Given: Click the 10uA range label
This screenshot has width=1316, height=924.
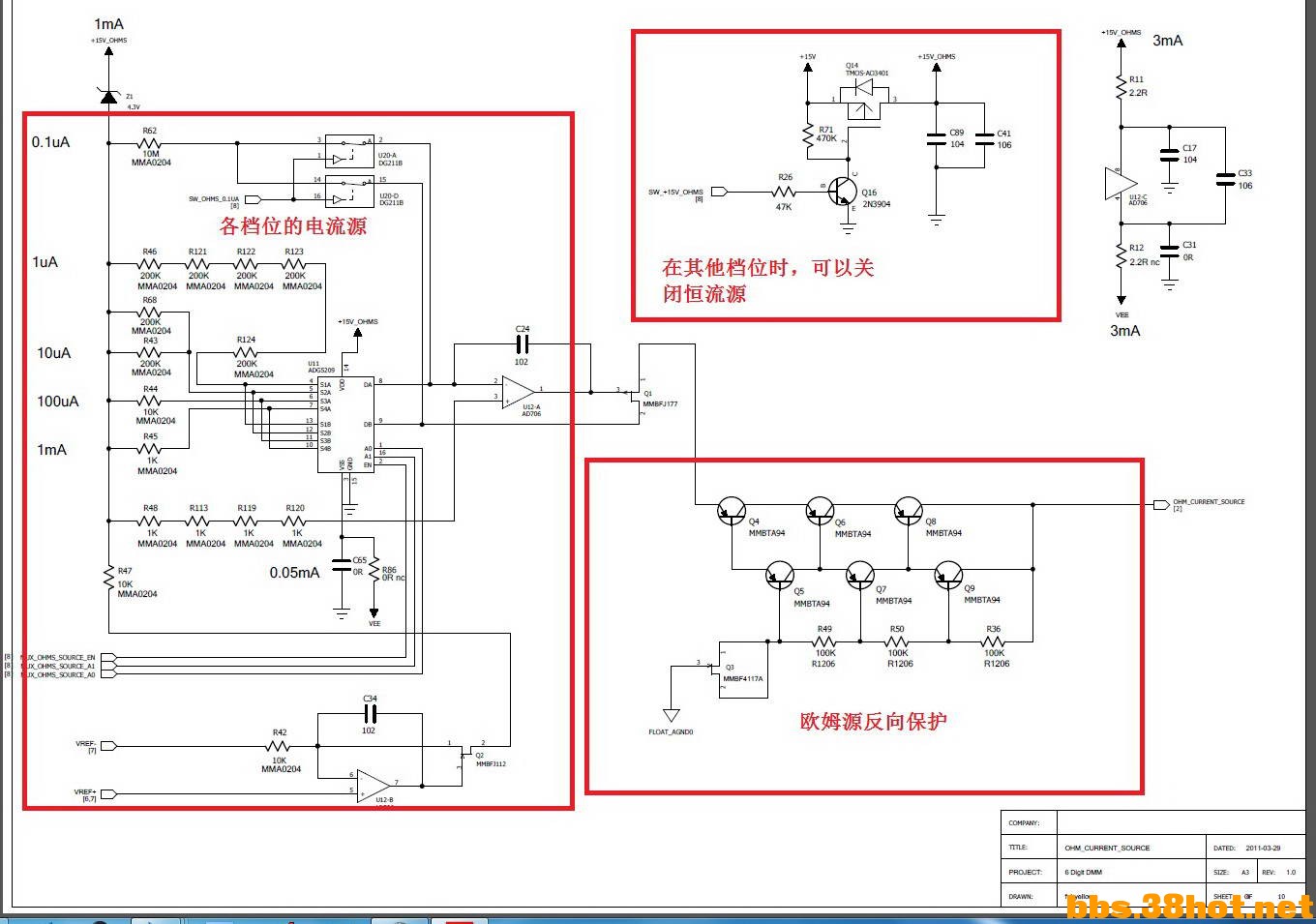Looking at the screenshot, I should click(53, 353).
